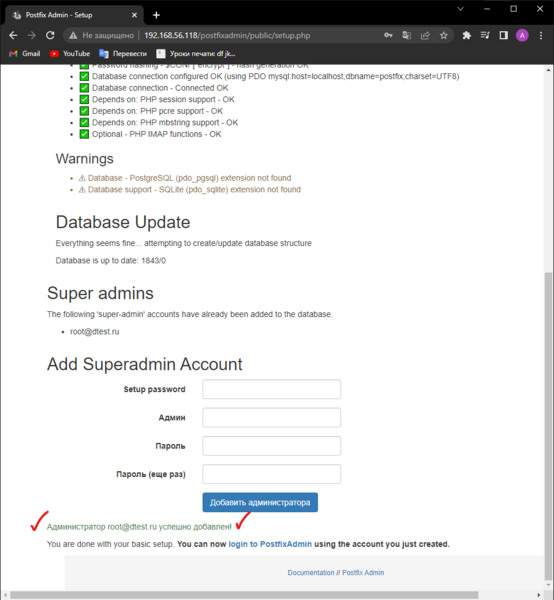Click the scroll down arrow

(x=549, y=585)
